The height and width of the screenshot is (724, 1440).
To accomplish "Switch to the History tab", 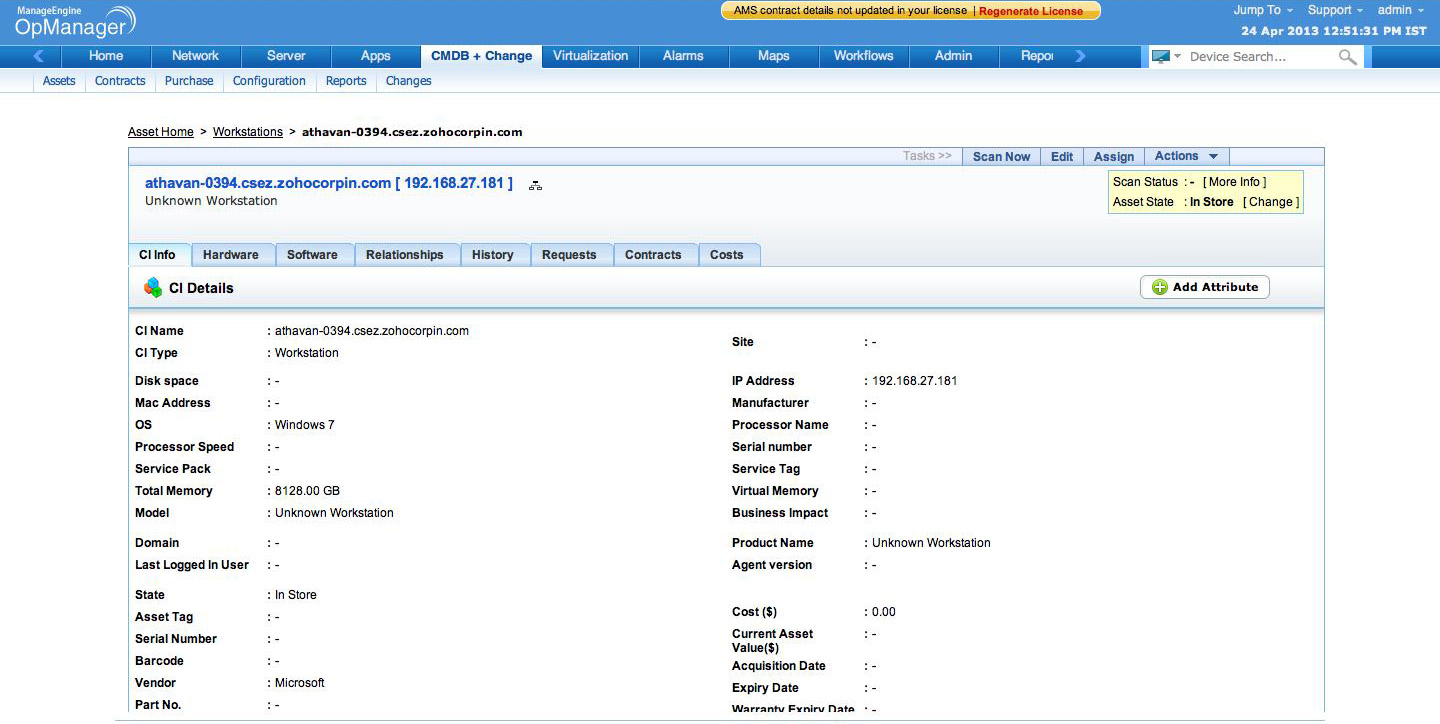I will tap(493, 255).
